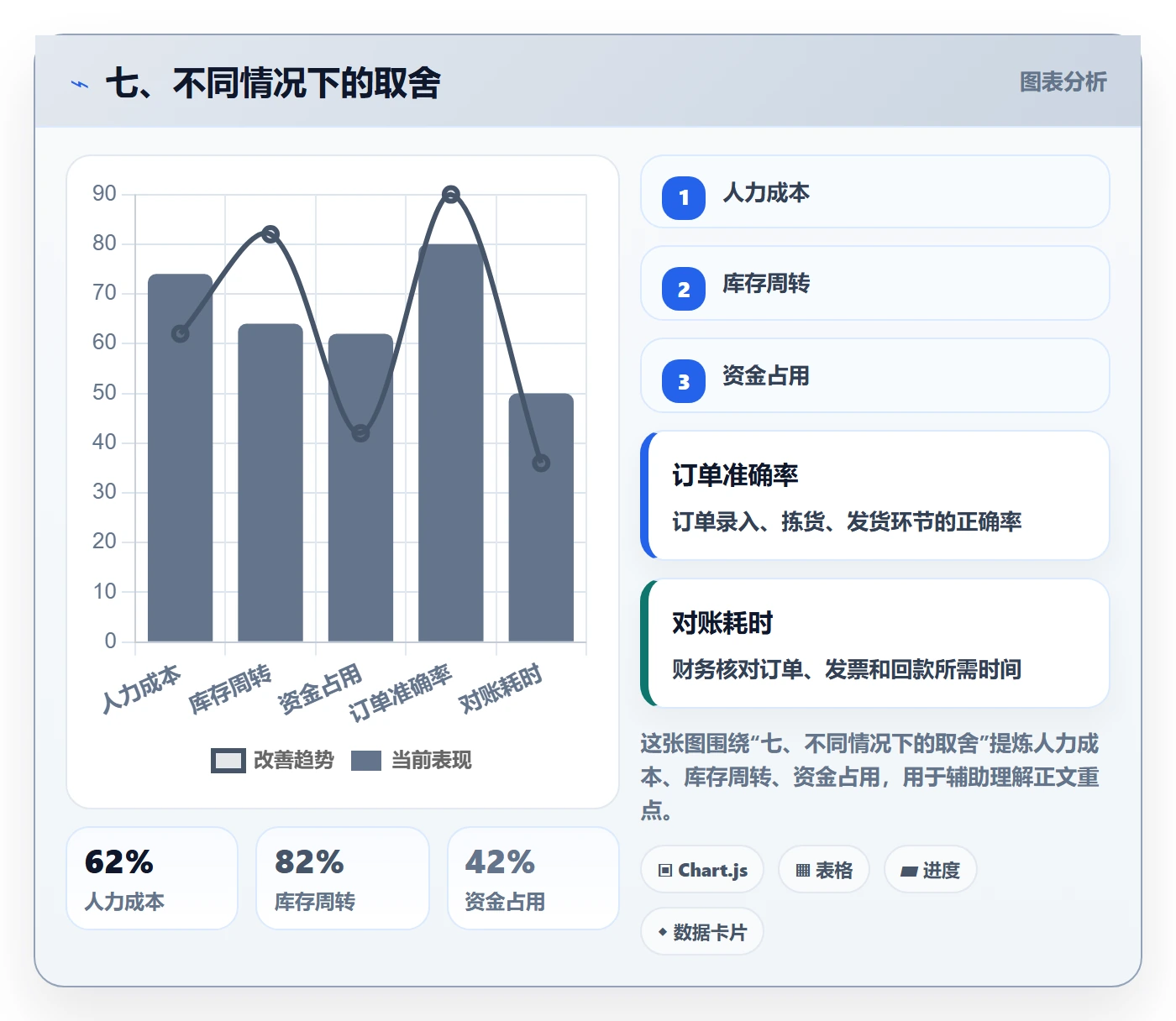1176x1021 pixels.
Task: Click the diamond icon in the 数据卡片 tag
Action: [663, 932]
